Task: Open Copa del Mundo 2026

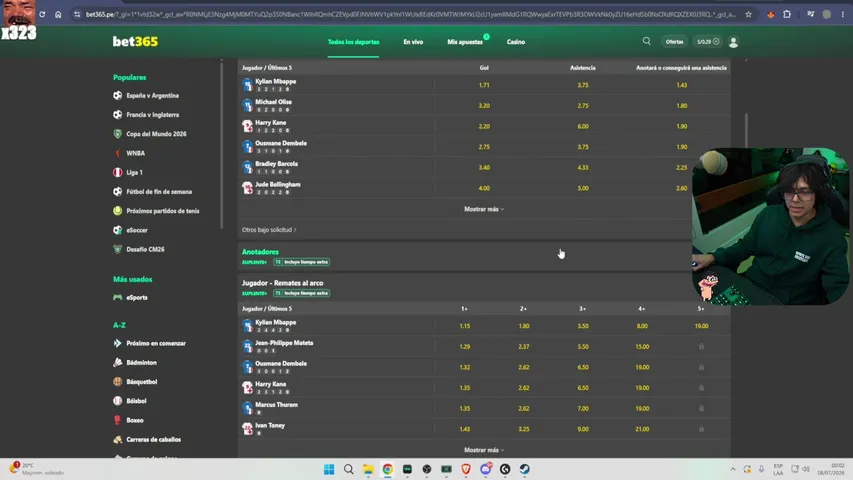Action: click(156, 134)
